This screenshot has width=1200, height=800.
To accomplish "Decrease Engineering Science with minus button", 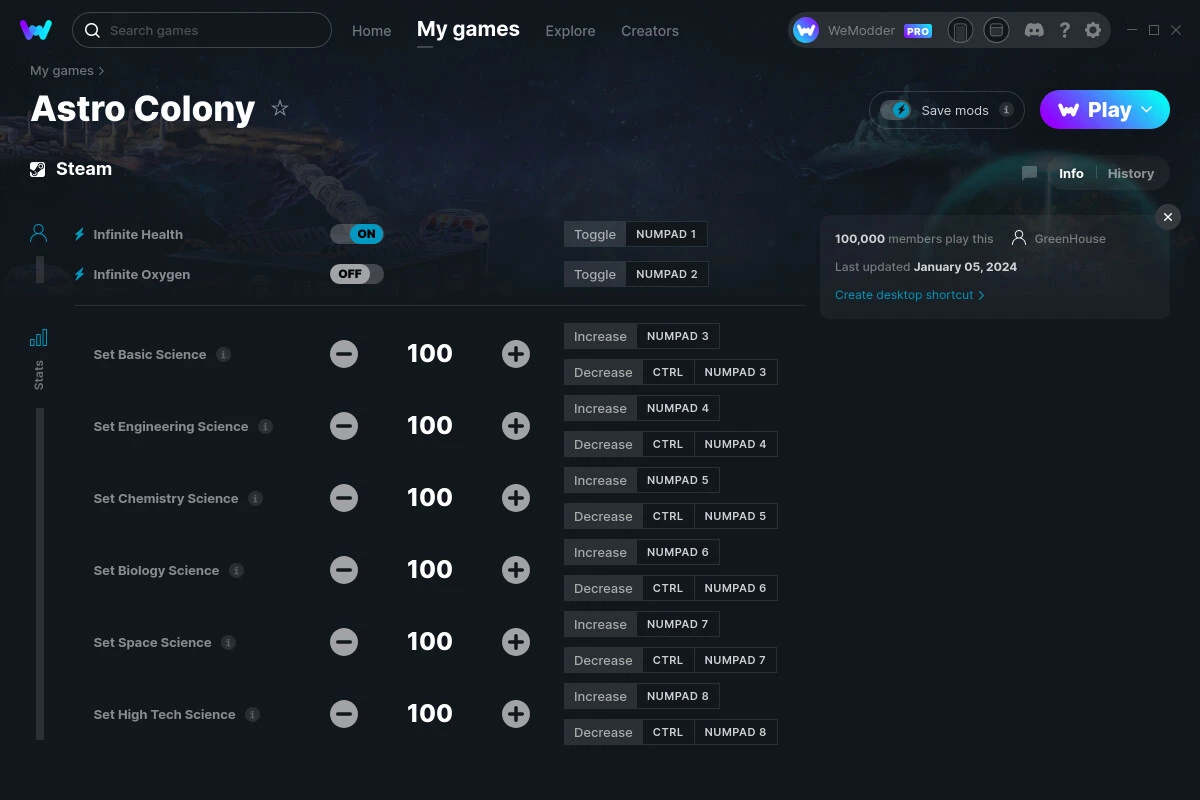I will pyautogui.click(x=344, y=426).
